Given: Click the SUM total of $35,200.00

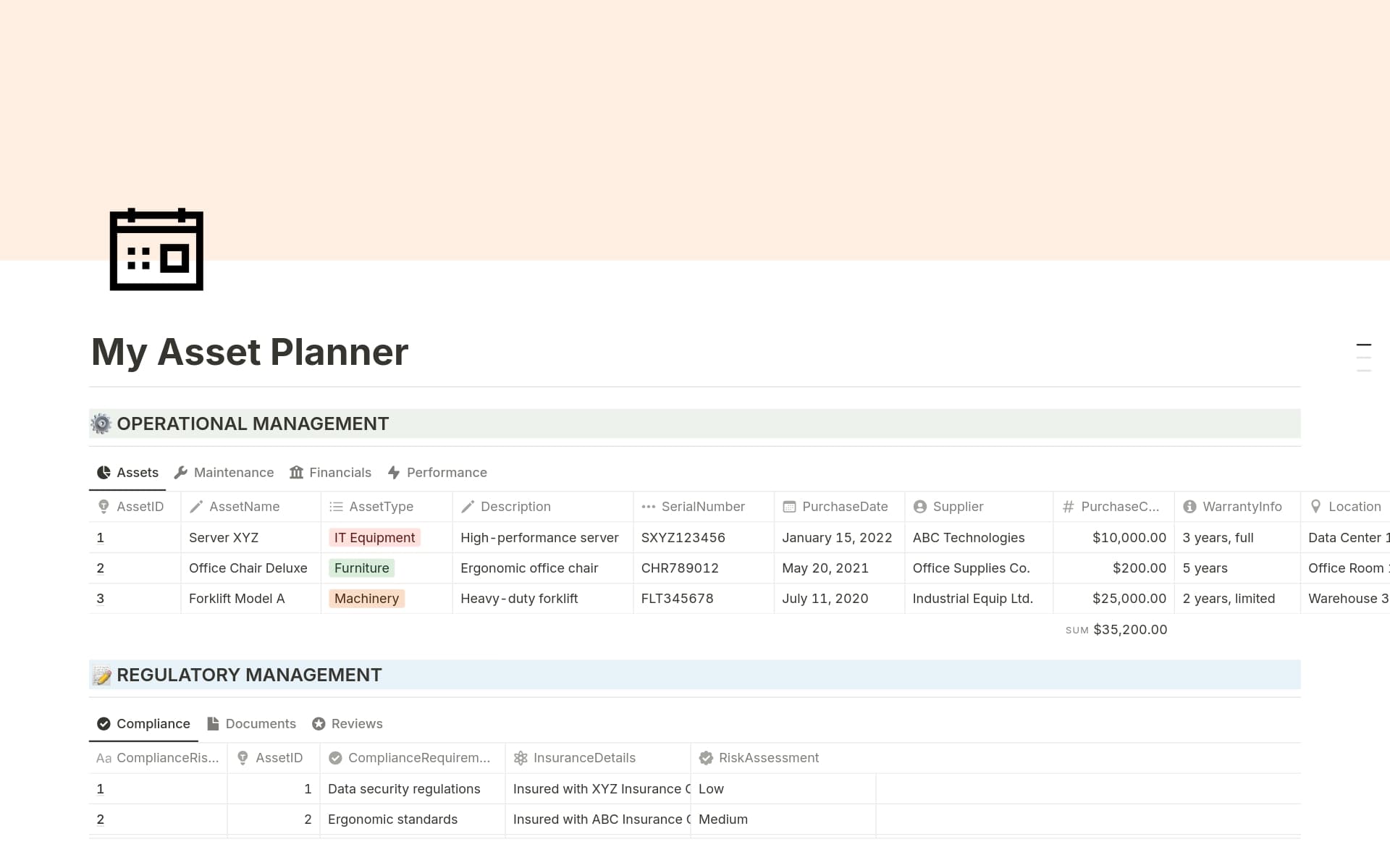Looking at the screenshot, I should [x=1129, y=629].
